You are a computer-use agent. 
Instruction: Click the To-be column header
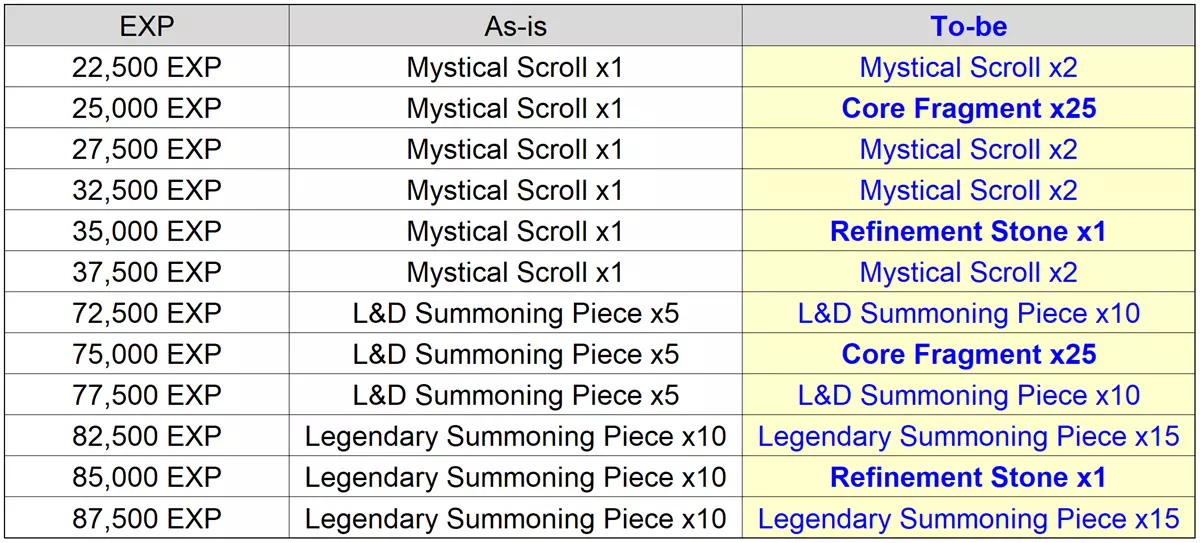pos(968,26)
